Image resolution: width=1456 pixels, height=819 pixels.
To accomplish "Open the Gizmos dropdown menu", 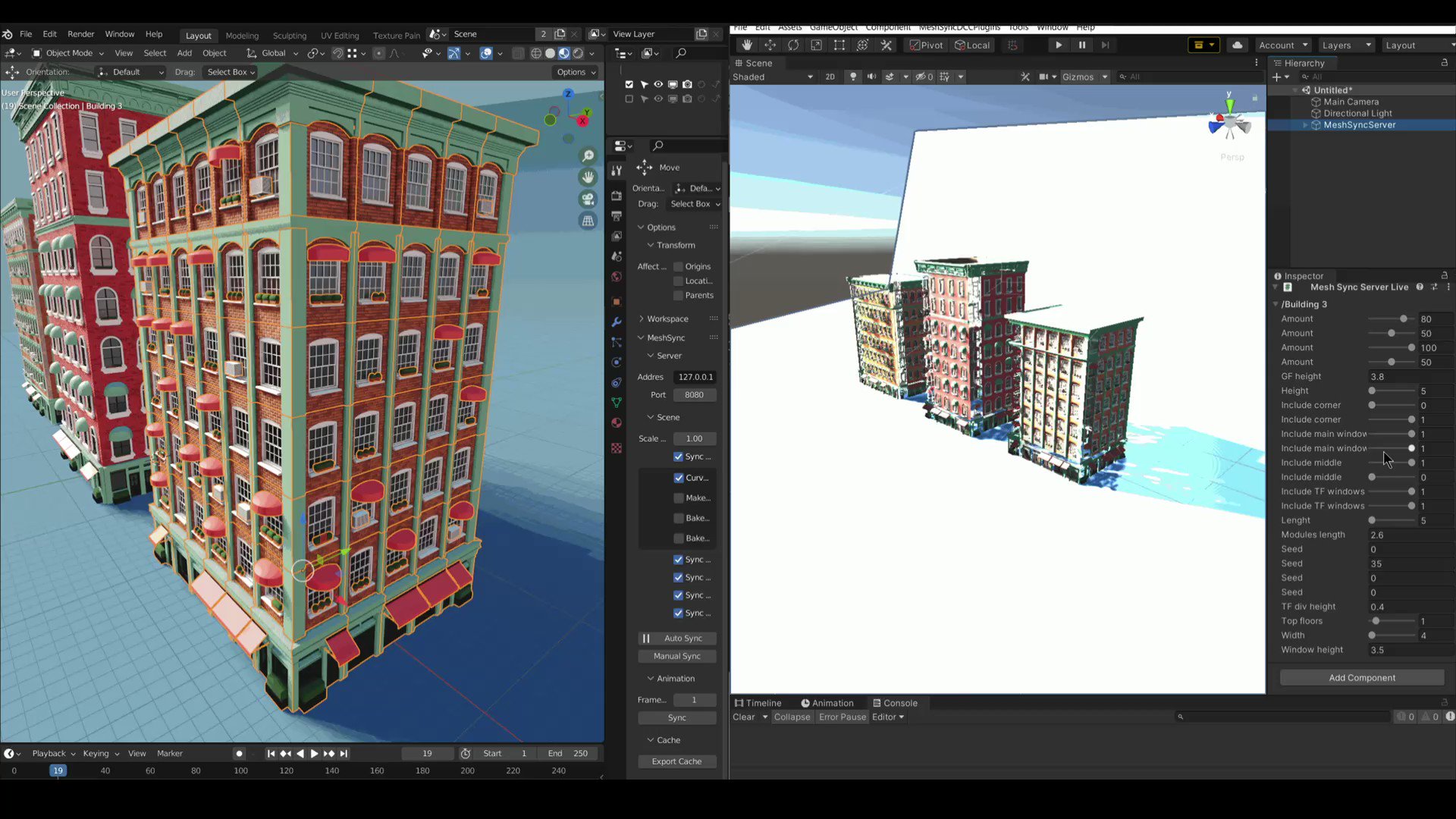I will tap(1084, 77).
